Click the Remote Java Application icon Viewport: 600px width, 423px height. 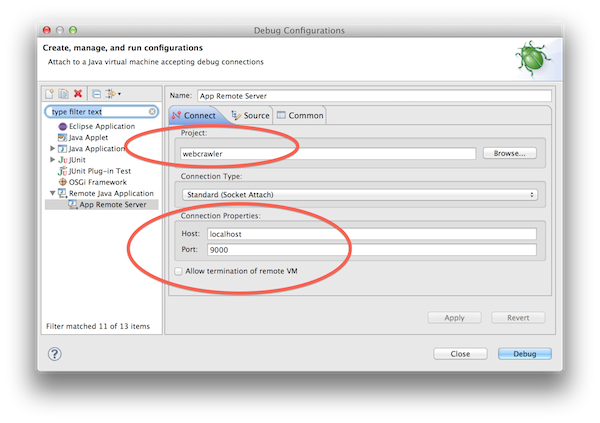pyautogui.click(x=62, y=193)
